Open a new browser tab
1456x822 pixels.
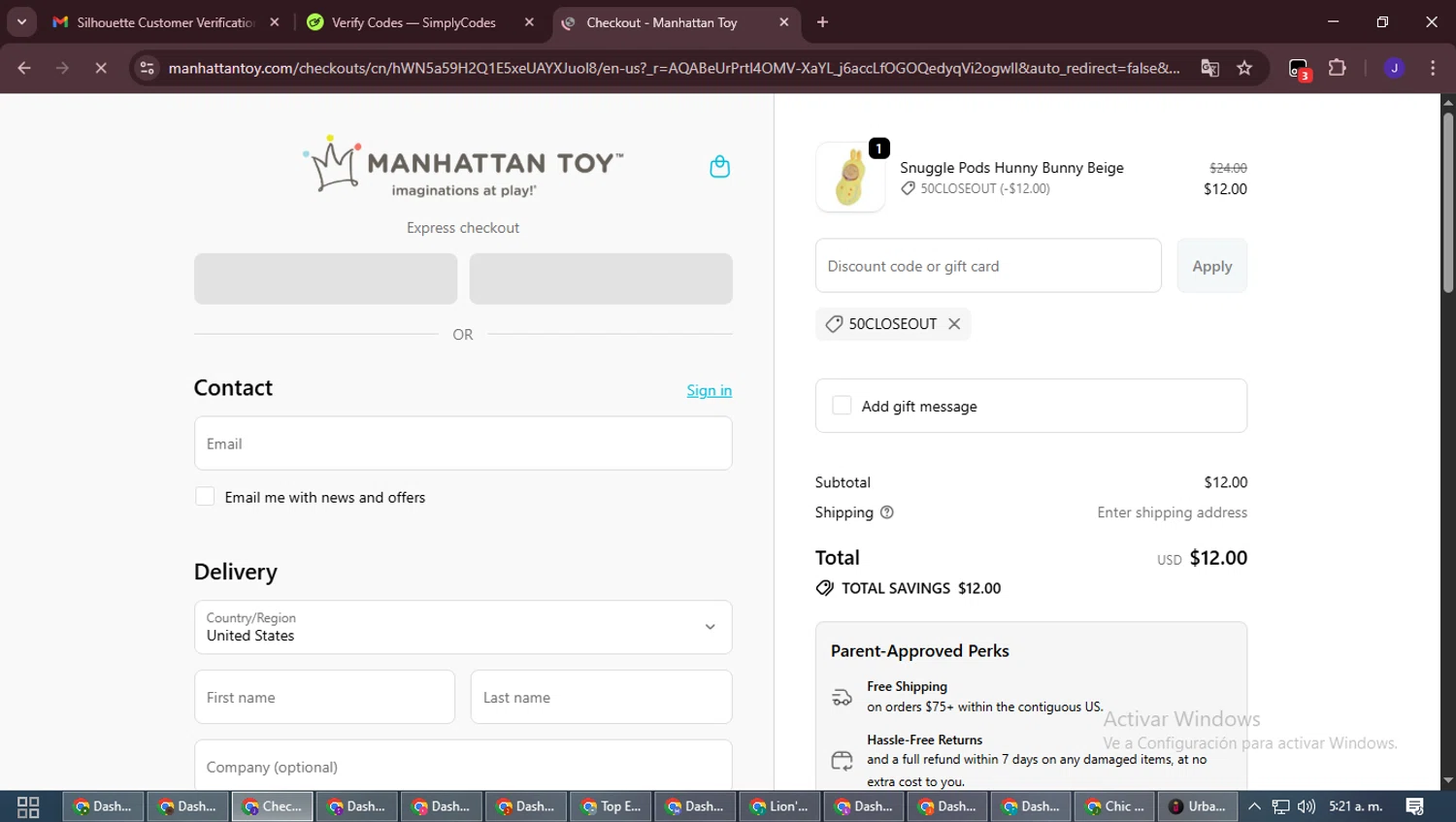822,22
